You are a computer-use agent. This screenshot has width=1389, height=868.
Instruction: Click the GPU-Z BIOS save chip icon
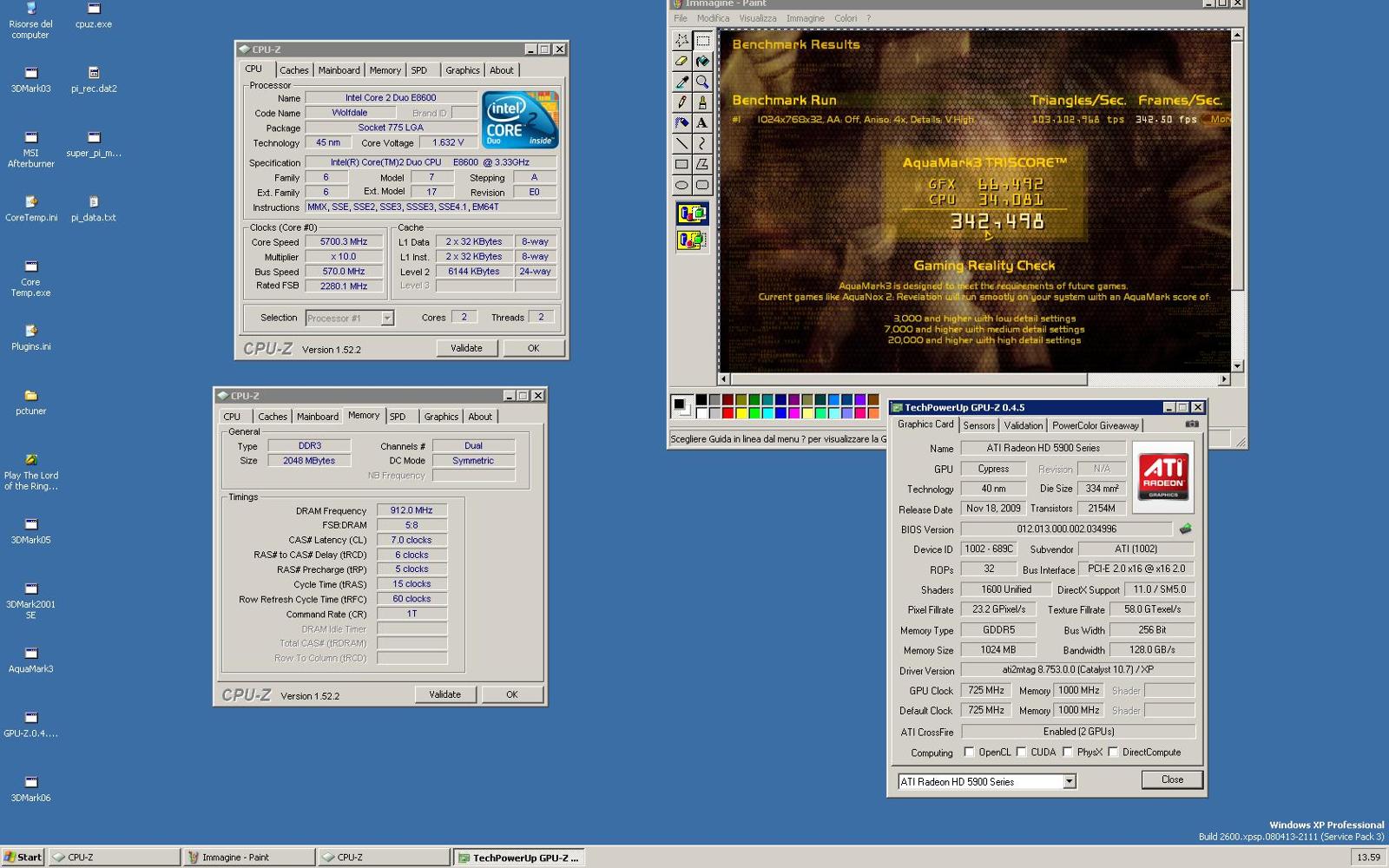[1185, 529]
